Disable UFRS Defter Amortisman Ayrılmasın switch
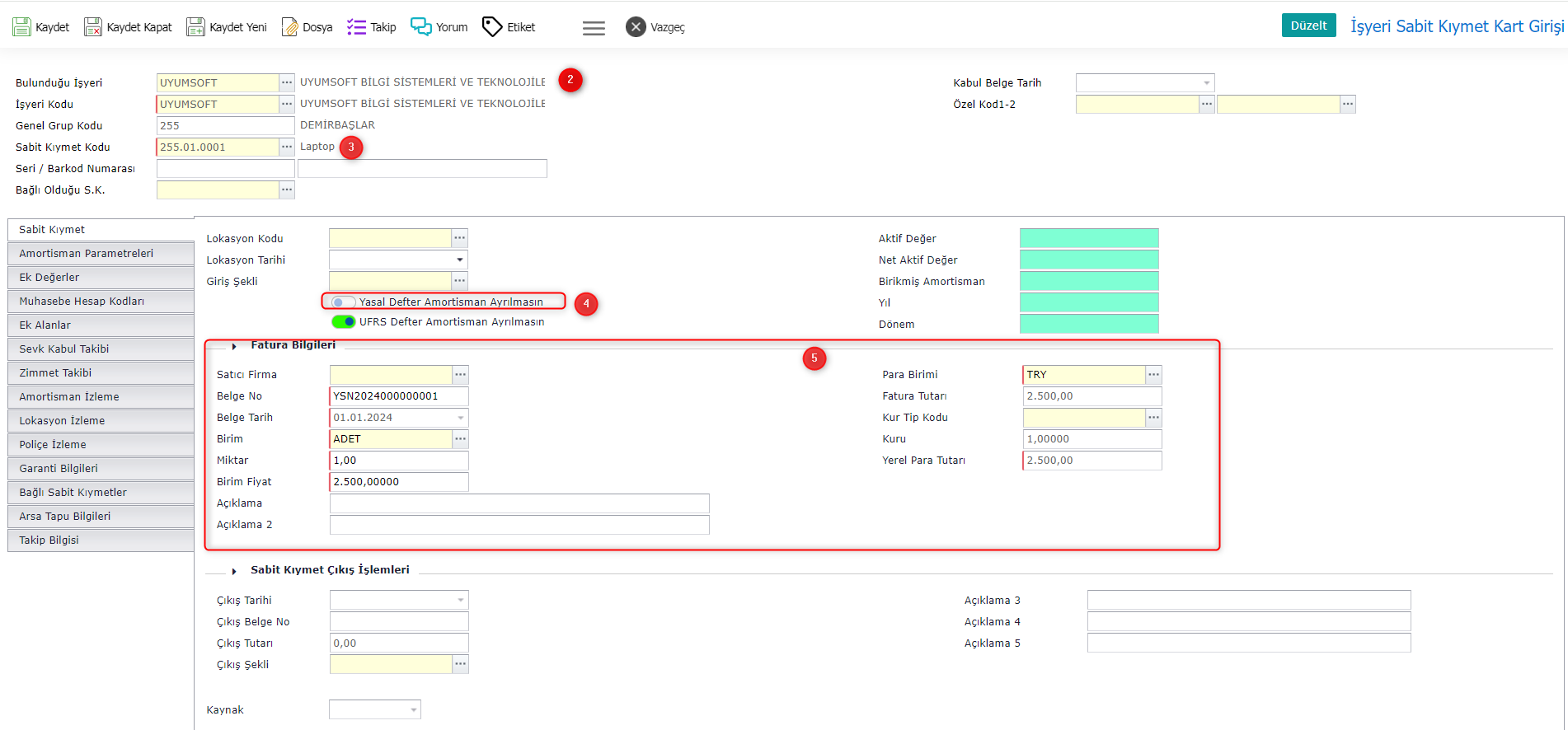The width and height of the screenshot is (1568, 730). [343, 322]
